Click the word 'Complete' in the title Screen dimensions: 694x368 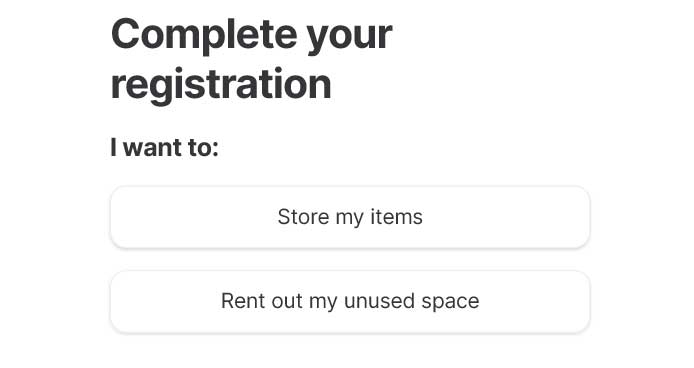pyautogui.click(x=204, y=35)
